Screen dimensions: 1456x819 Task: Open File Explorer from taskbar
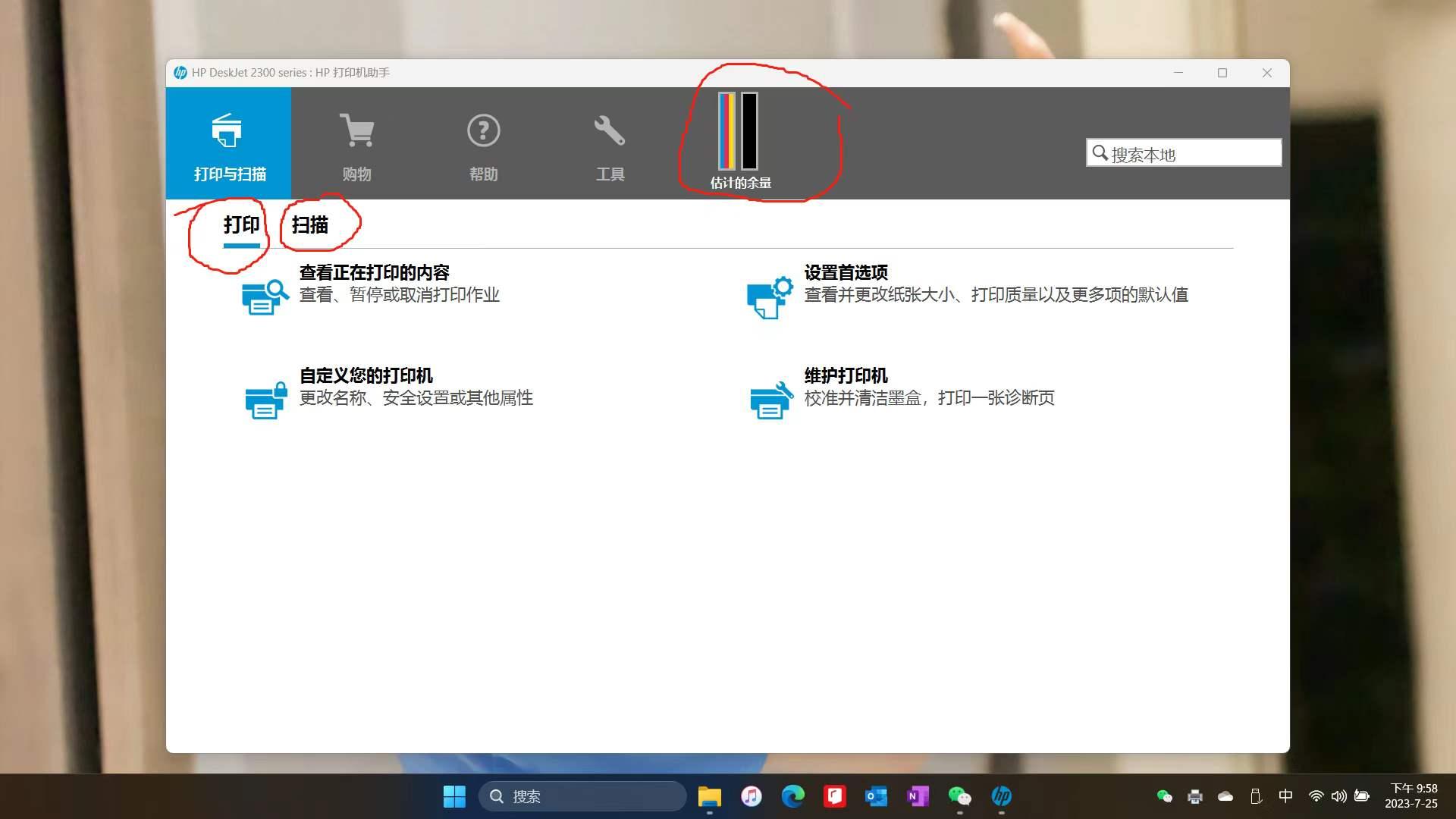coord(709,796)
